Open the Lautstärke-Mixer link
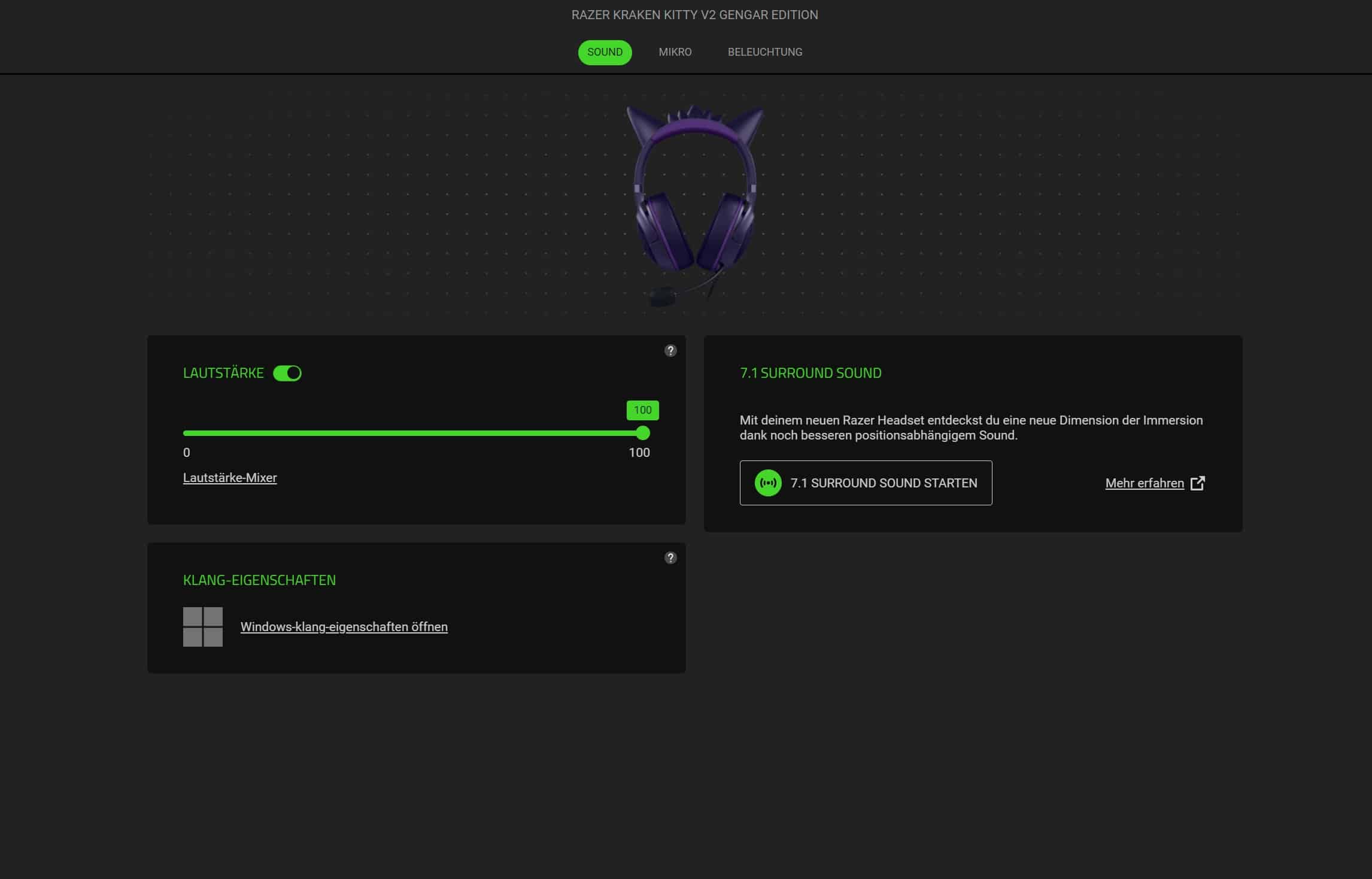The width and height of the screenshot is (1372, 879). pyautogui.click(x=230, y=478)
